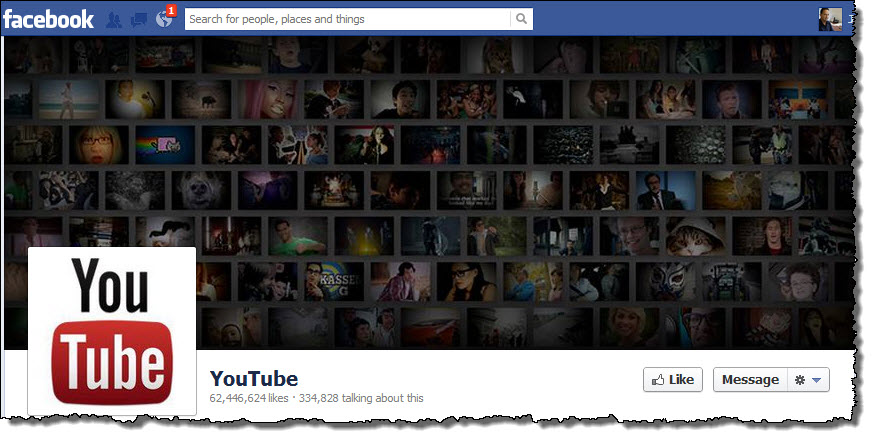Click the red notification badge showing 1
The image size is (873, 438).
coord(171,11)
